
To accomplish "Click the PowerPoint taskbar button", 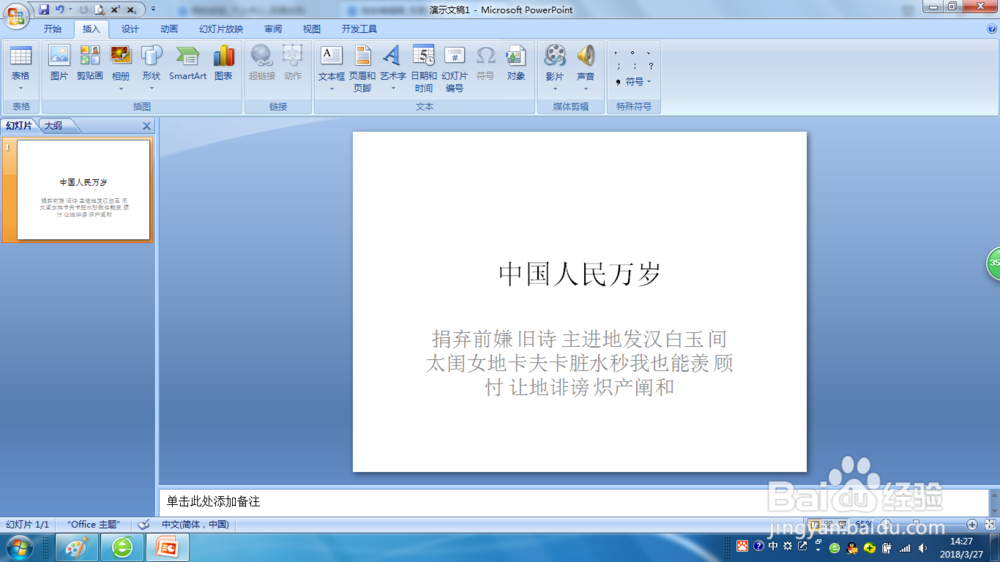I will click(x=167, y=547).
